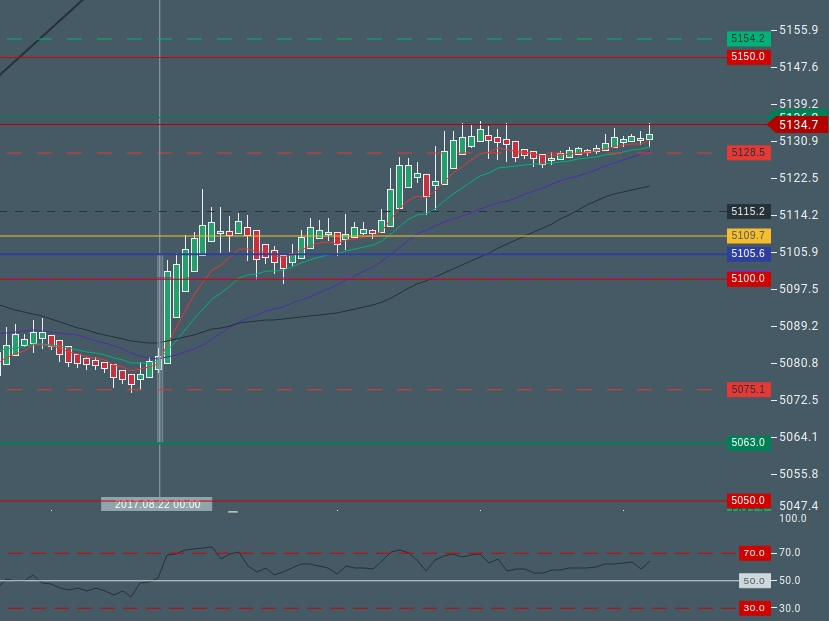Click the blue 5105.6 level label

point(749,254)
